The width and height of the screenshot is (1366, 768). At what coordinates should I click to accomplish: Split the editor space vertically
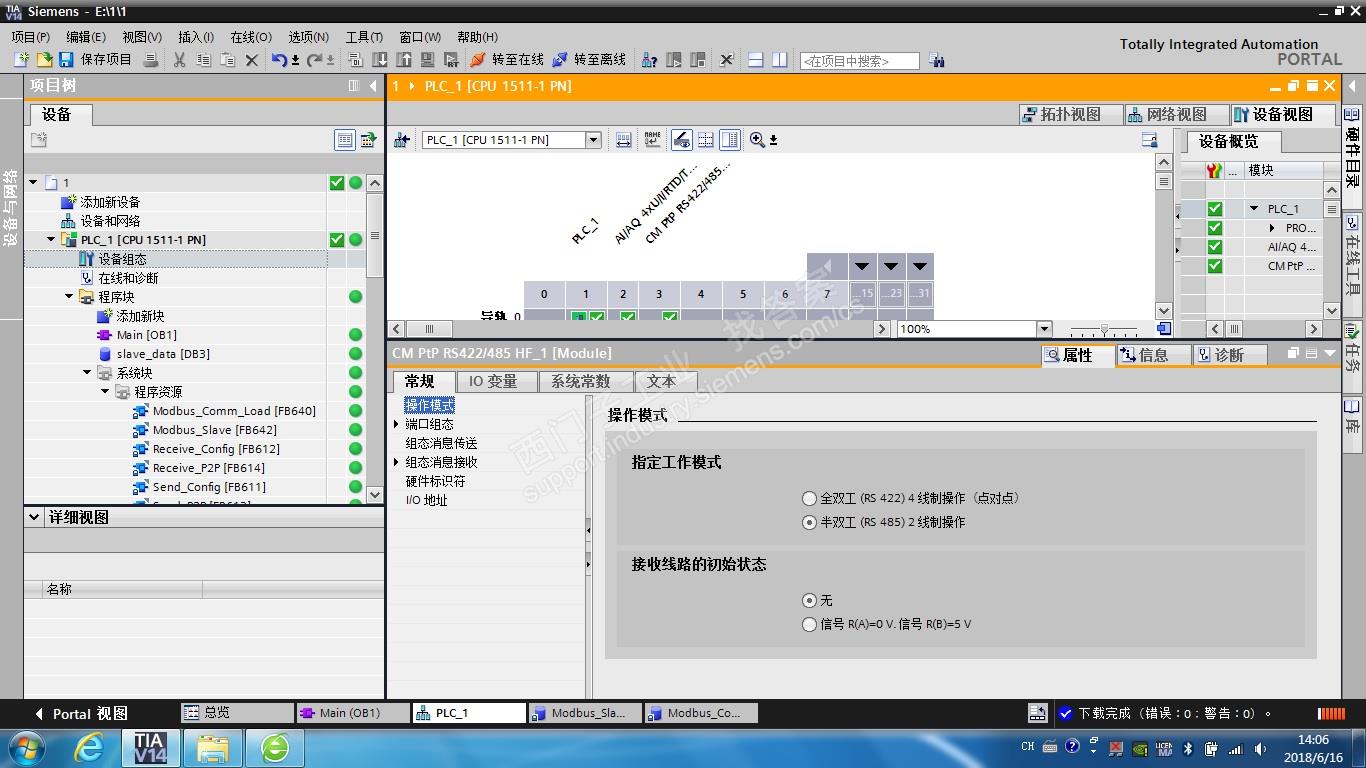[779, 60]
